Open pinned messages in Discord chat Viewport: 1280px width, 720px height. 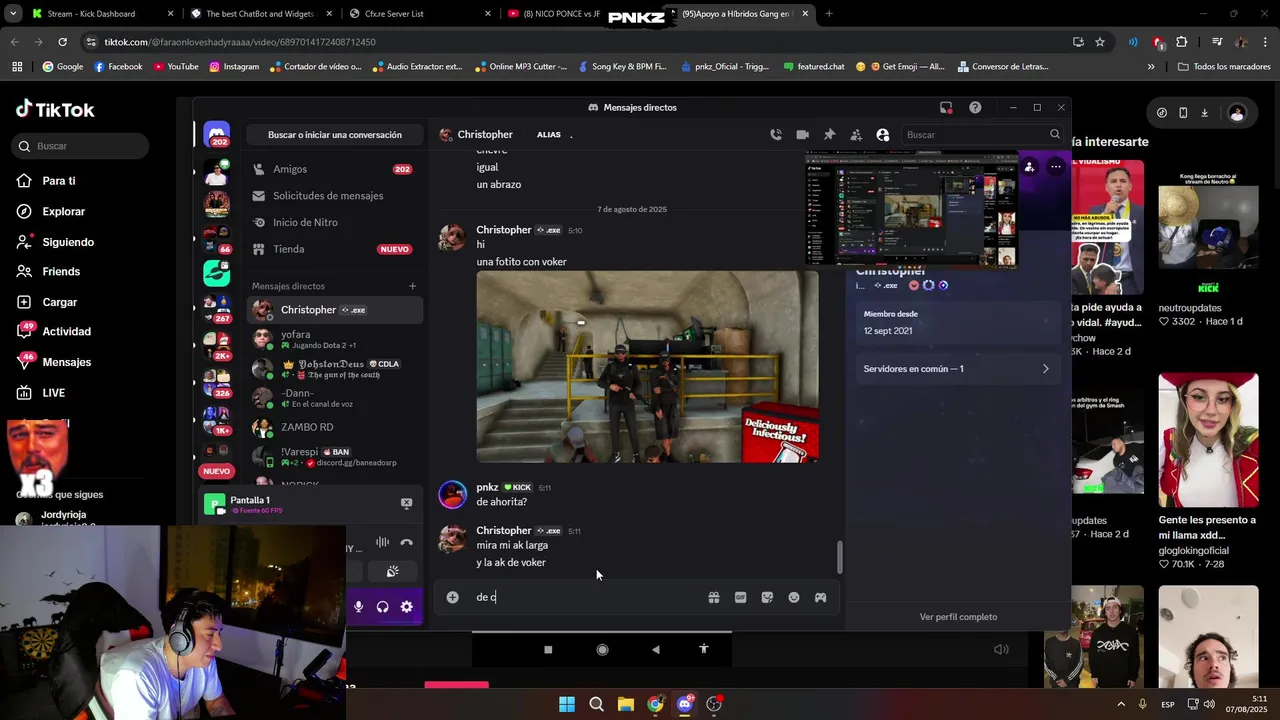tap(829, 135)
